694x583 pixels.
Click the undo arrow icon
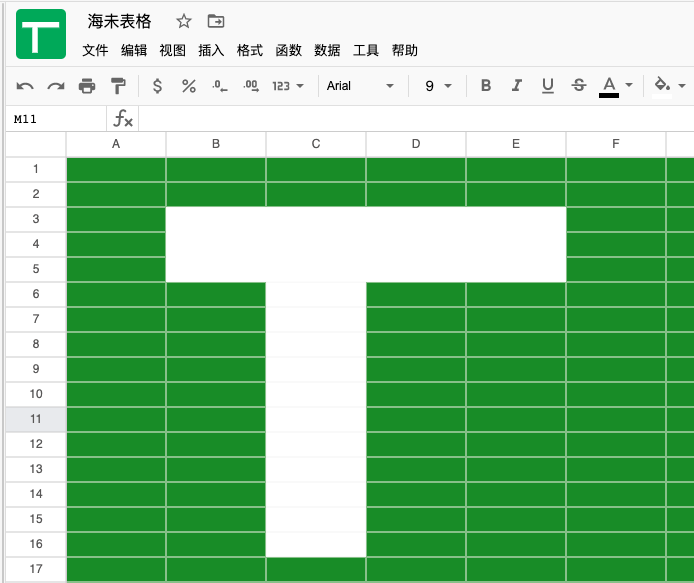click(25, 86)
